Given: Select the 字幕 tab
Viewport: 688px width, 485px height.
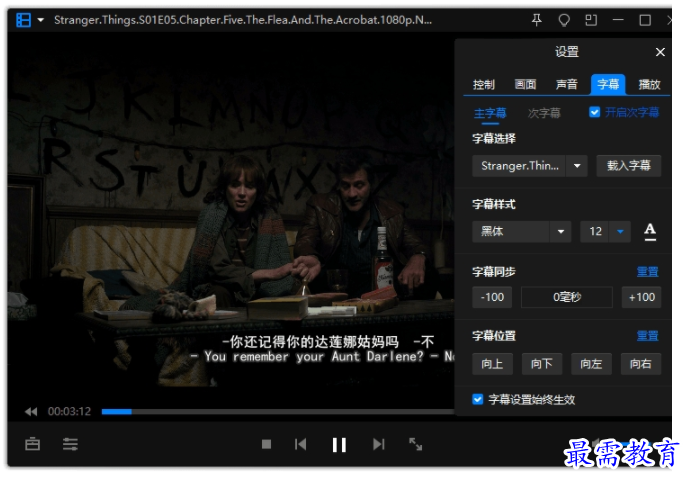Looking at the screenshot, I should pos(608,84).
